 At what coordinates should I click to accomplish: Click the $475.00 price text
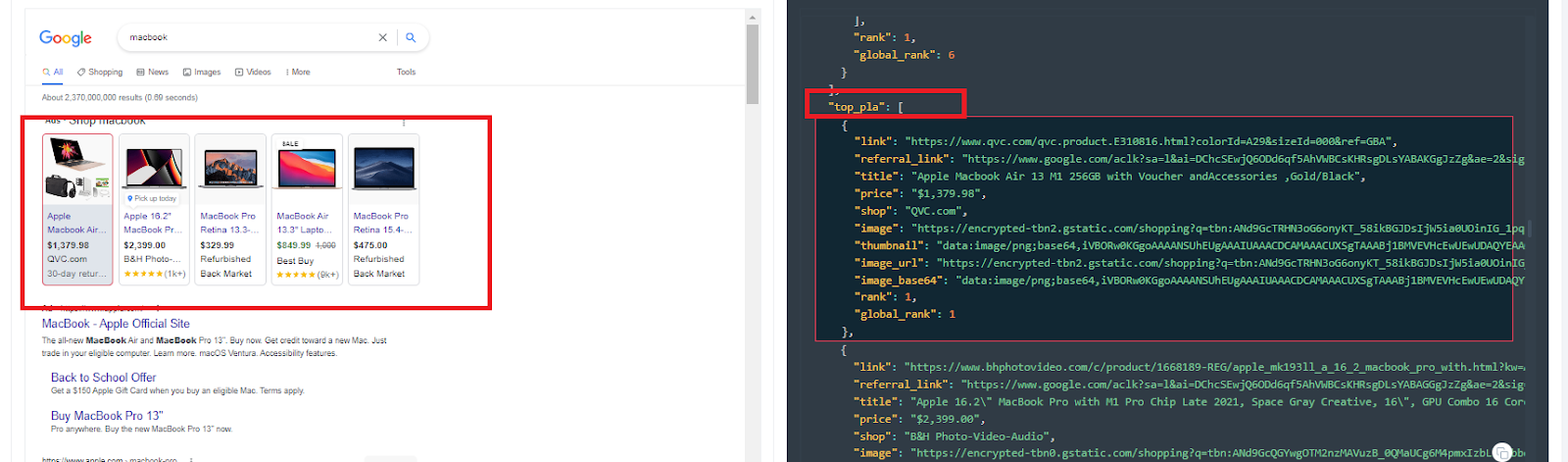370,245
